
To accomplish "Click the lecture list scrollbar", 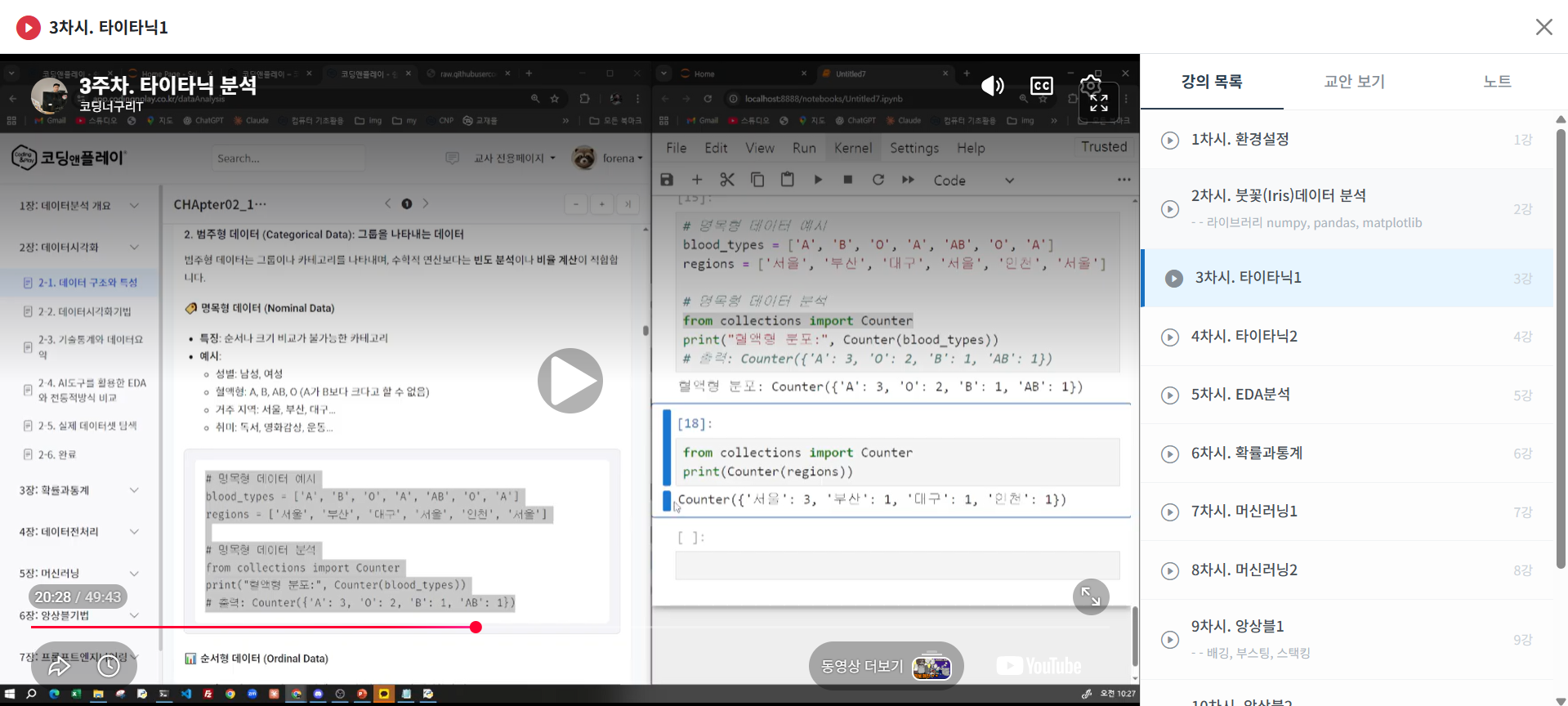I will point(1561,347).
